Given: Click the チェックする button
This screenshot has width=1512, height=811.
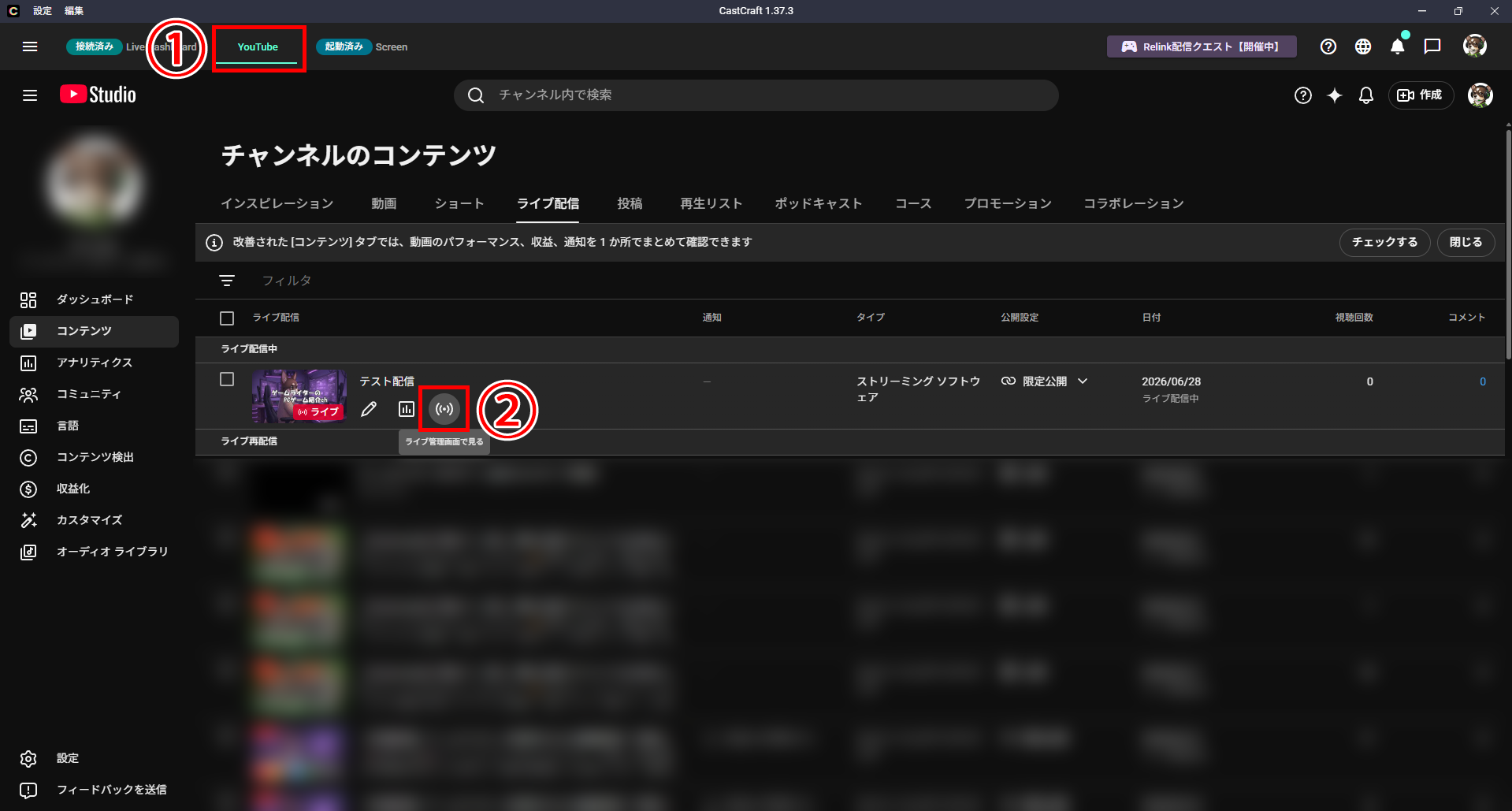Looking at the screenshot, I should click(1385, 242).
